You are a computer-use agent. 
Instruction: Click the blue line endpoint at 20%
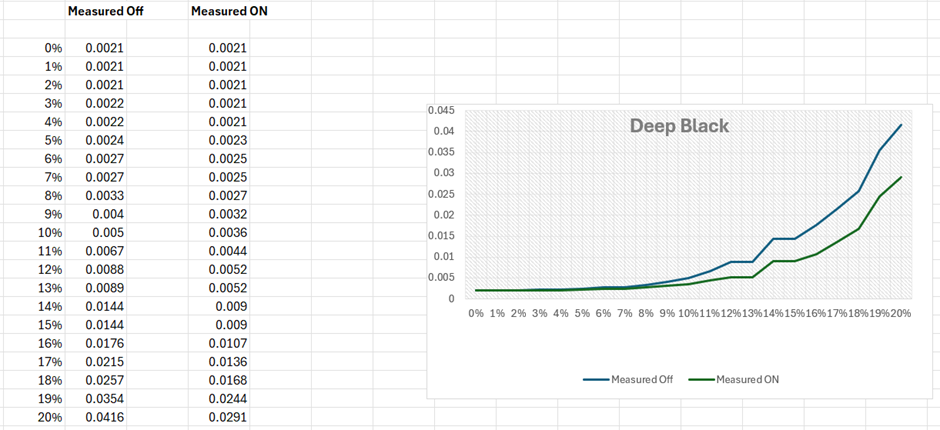[x=901, y=125]
